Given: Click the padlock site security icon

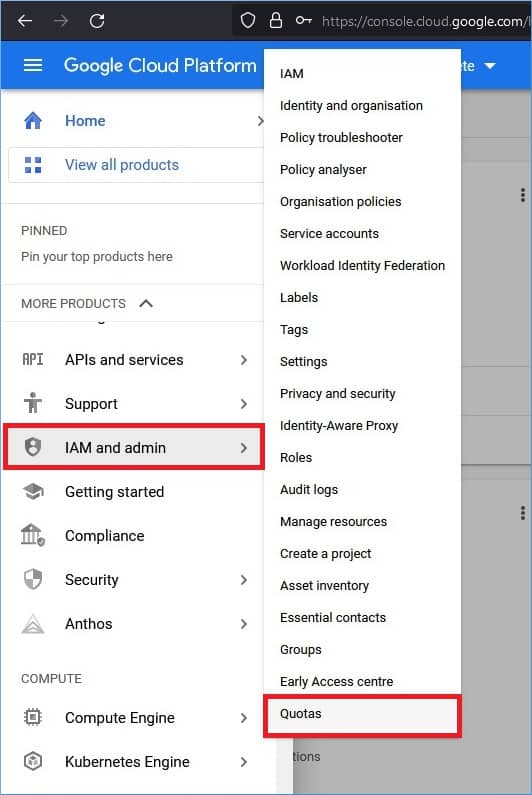Looking at the screenshot, I should tap(276, 20).
